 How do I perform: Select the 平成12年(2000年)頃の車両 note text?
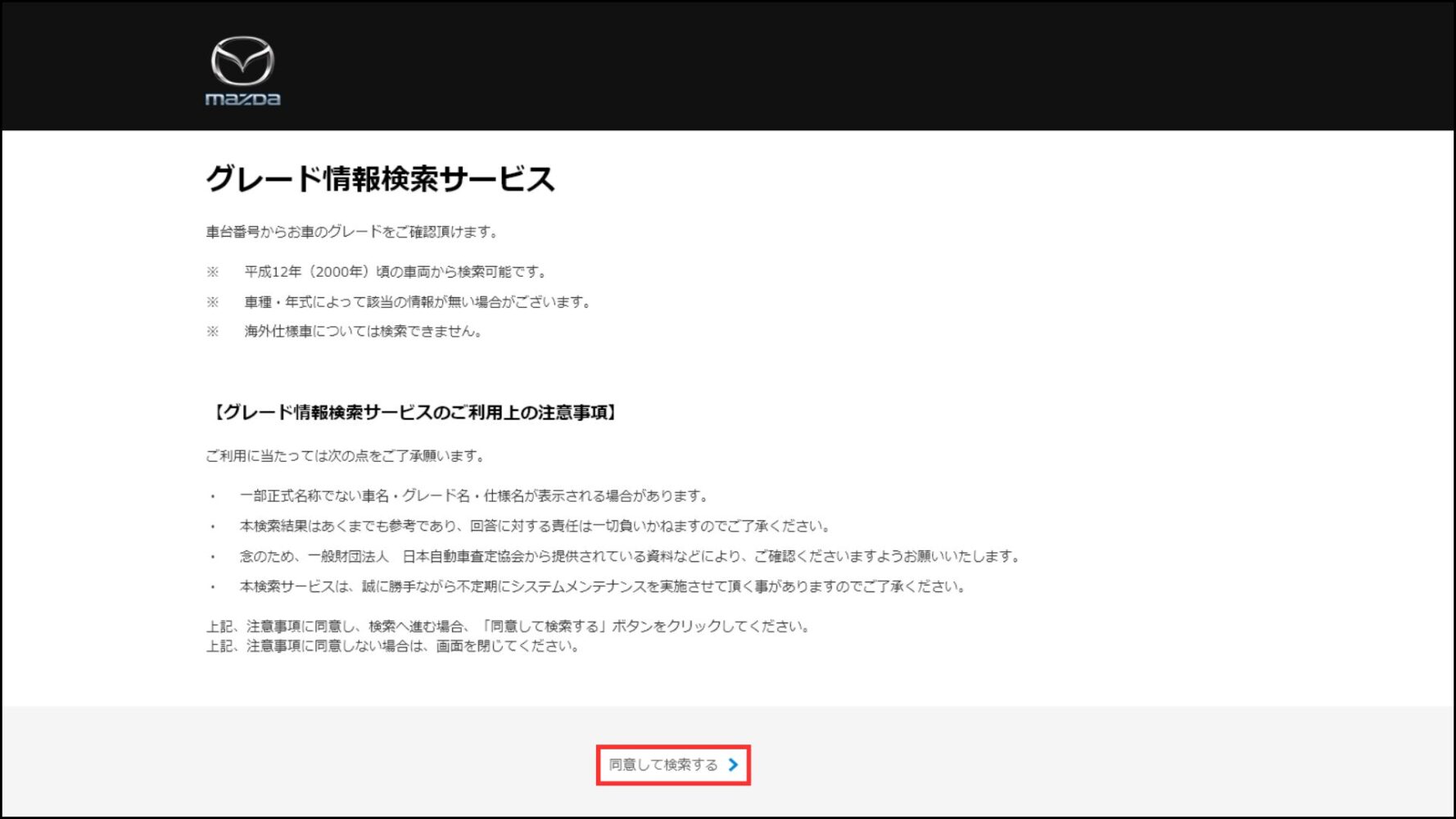396,272
